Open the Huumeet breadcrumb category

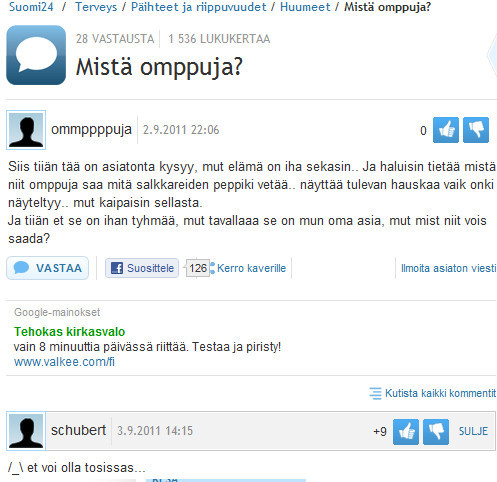point(305,7)
